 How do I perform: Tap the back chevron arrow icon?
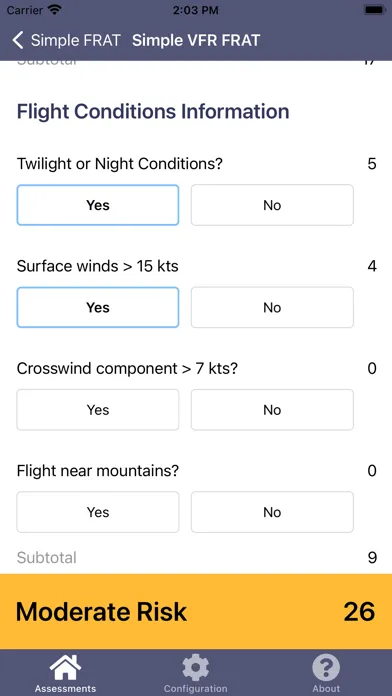point(17,40)
